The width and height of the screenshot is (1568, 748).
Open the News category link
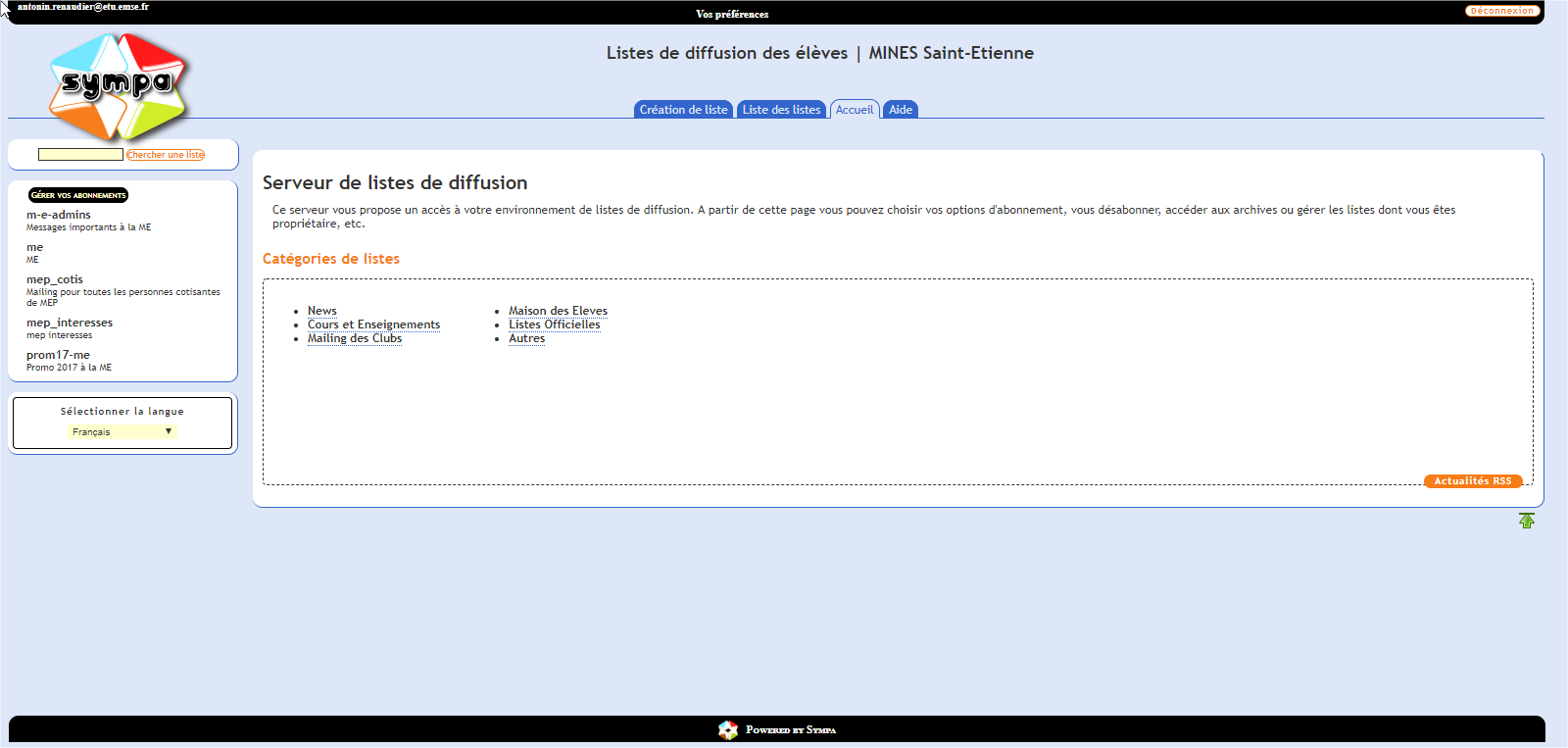(321, 311)
